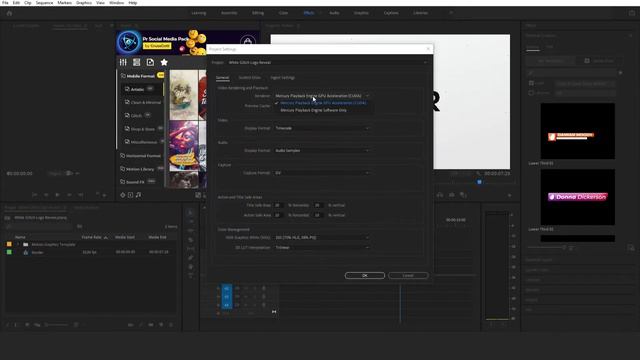
Task: Toggle first audio track target in timeline
Action: pyautogui.click(x=227, y=288)
